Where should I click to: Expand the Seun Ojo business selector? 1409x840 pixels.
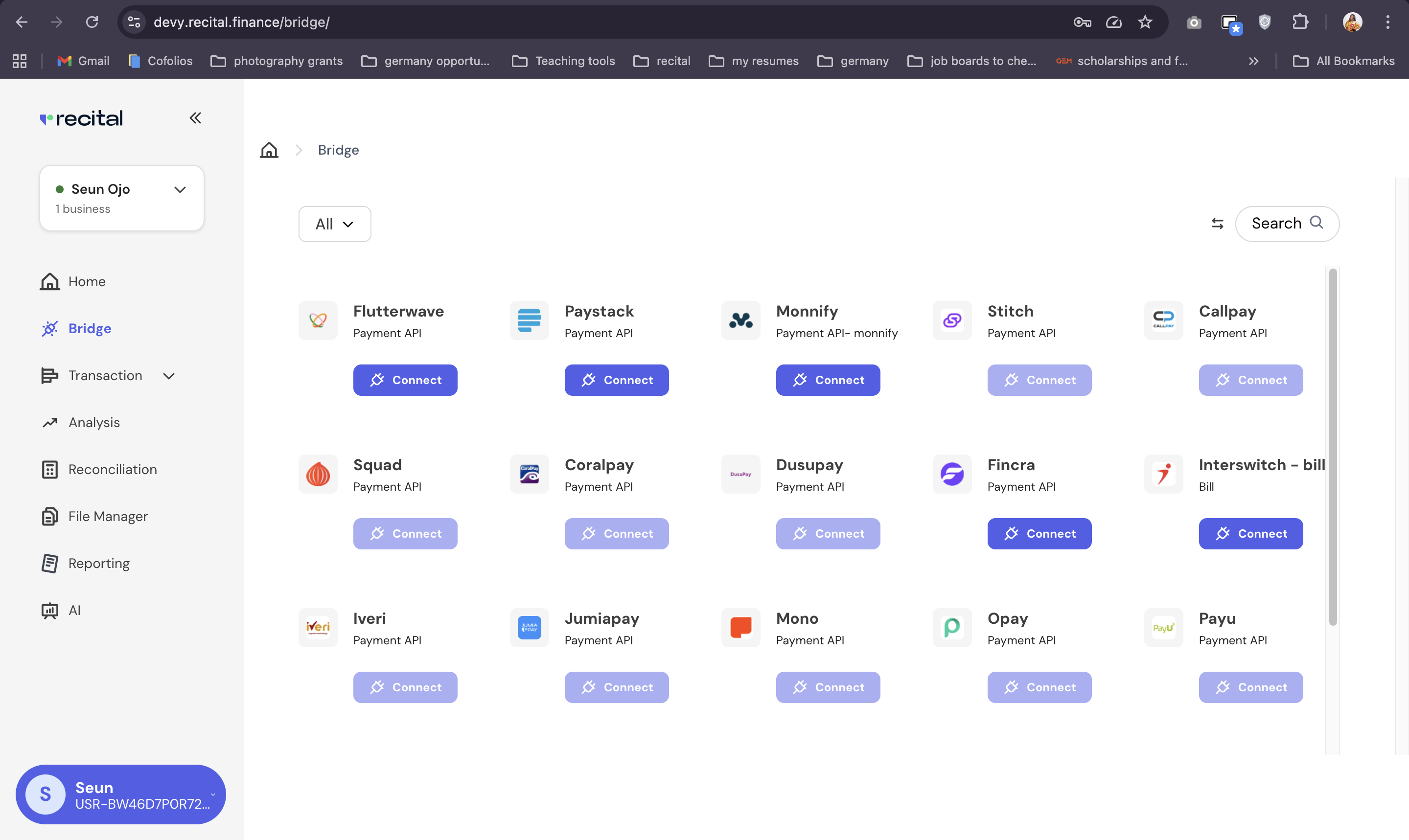pos(180,189)
